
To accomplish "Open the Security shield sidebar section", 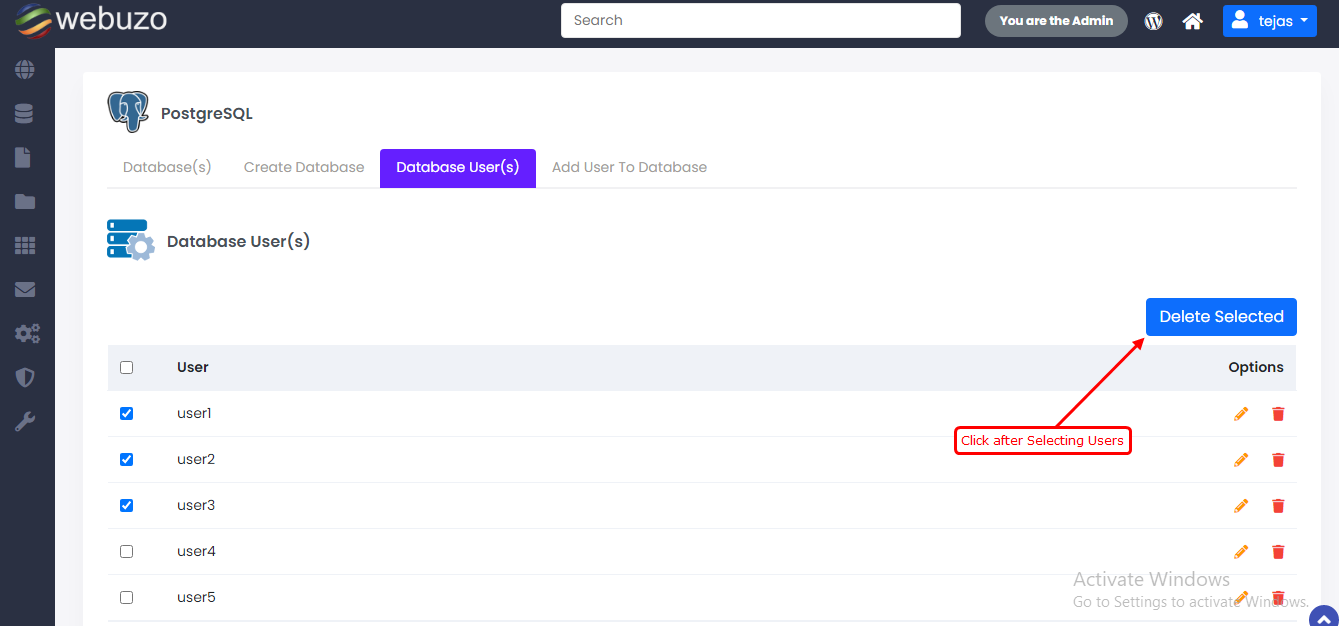I will click(24, 377).
